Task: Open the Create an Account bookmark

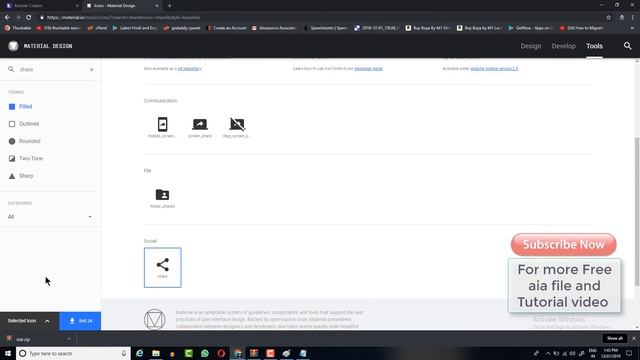Action: click(x=227, y=28)
